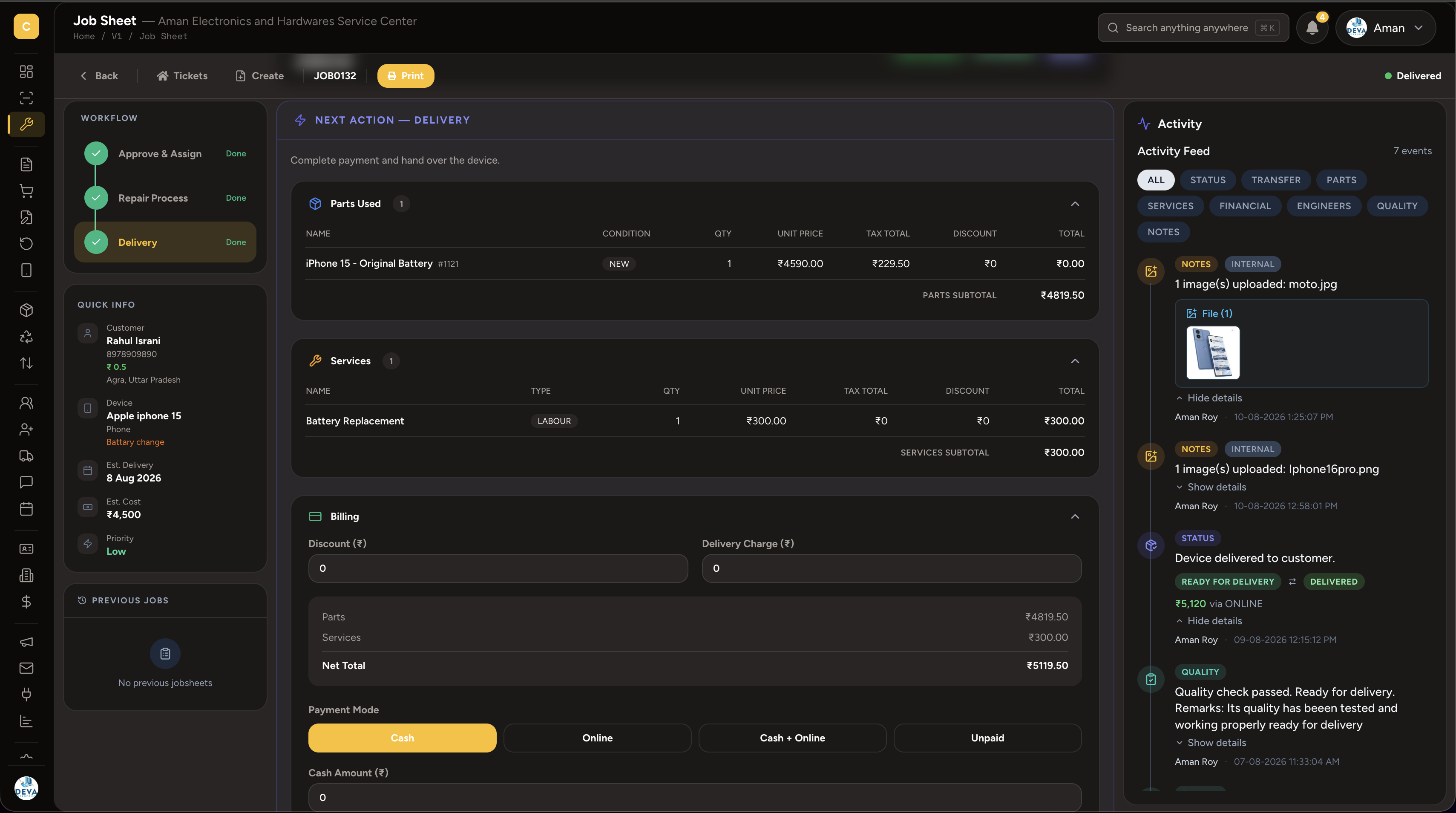Collapse the Billing section
The width and height of the screenshot is (1456, 813).
coord(1074,516)
